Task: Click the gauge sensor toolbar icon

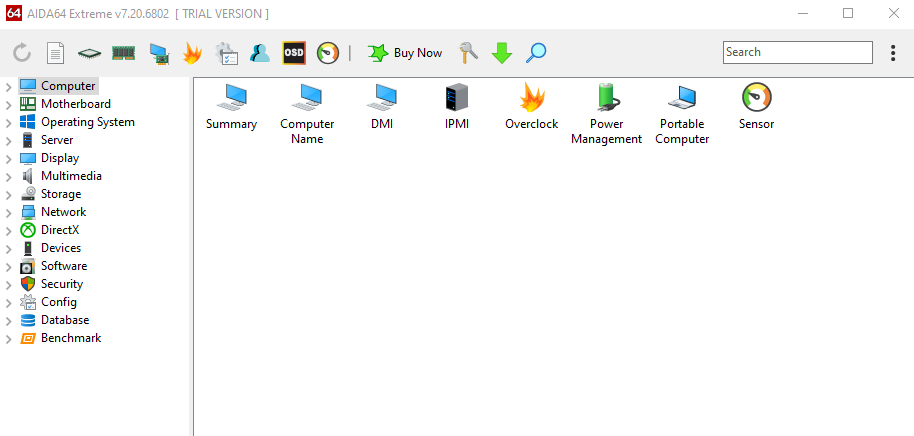Action: click(328, 53)
